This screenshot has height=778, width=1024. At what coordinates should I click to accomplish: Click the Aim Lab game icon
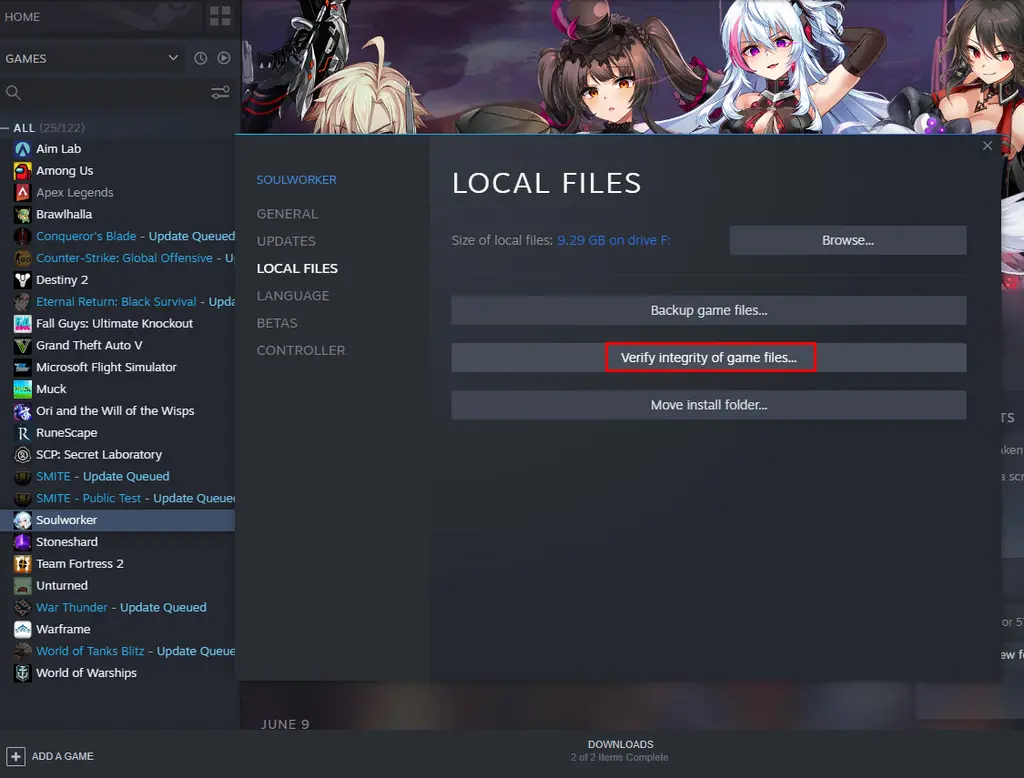[22, 149]
